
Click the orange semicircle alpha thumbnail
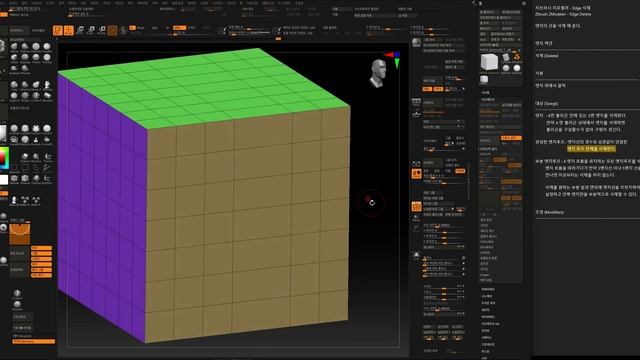click(x=20, y=233)
